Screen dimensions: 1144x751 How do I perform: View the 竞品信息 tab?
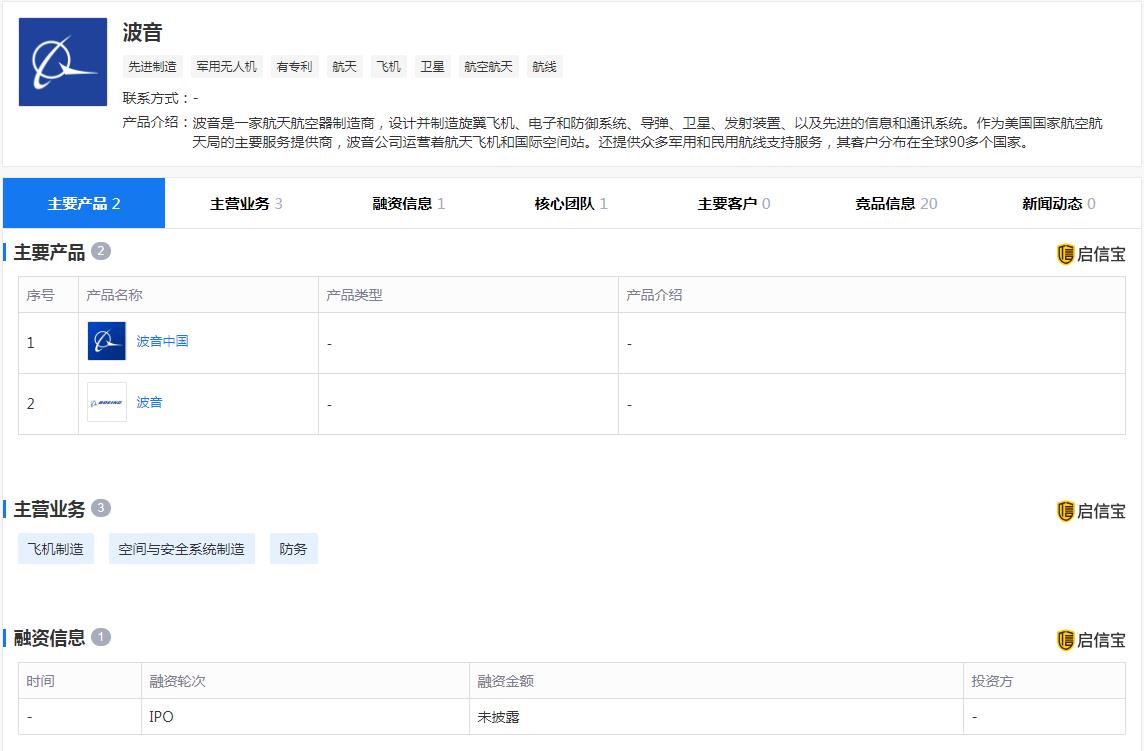click(896, 204)
